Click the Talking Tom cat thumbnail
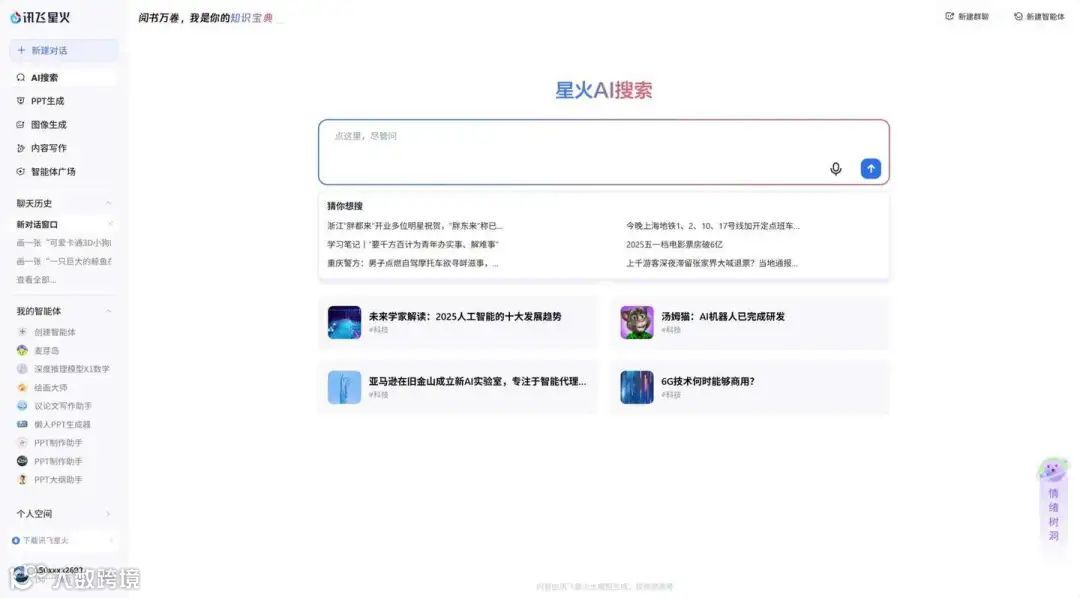This screenshot has height=598, width=1080. pos(637,322)
